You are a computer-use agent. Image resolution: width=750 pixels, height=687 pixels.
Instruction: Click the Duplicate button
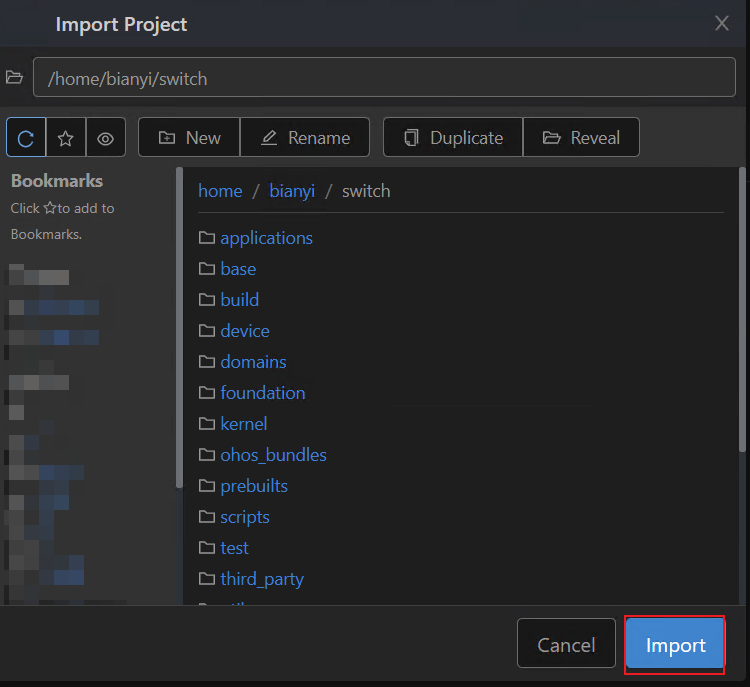coord(453,138)
